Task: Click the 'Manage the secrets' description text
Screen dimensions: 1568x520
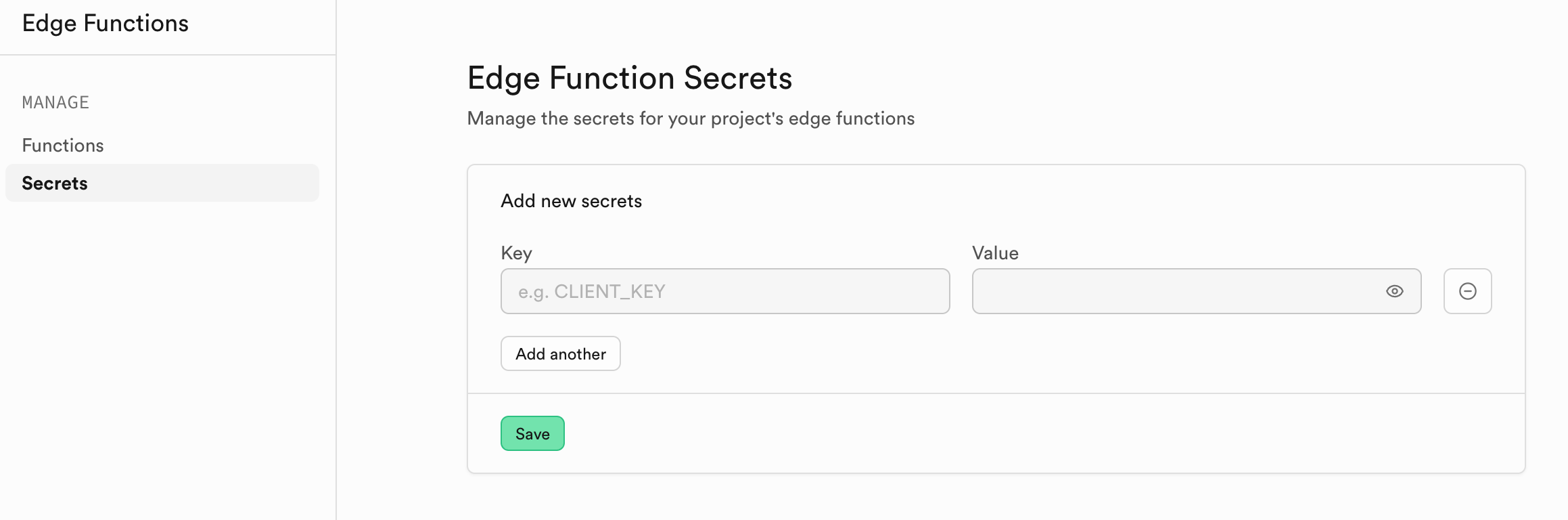Action: click(x=690, y=118)
